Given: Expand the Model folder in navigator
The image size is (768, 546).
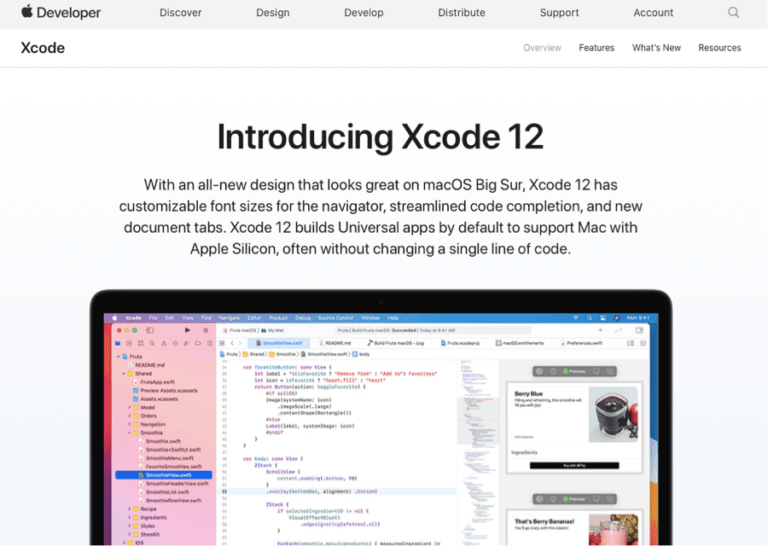Looking at the screenshot, I should 130,408.
